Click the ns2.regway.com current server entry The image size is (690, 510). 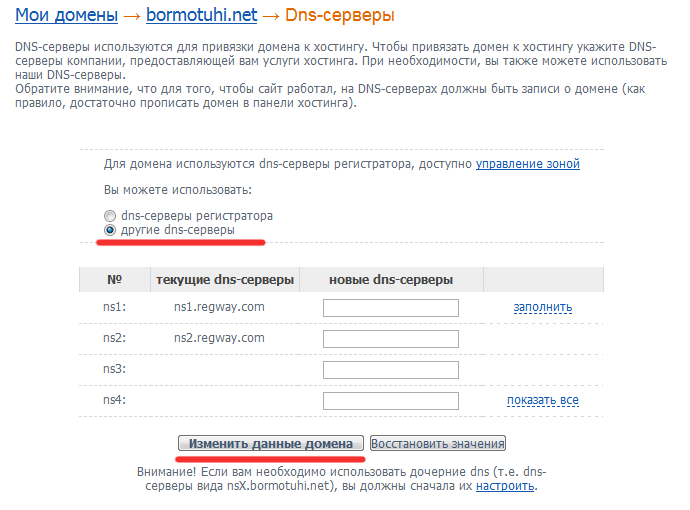(x=219, y=338)
